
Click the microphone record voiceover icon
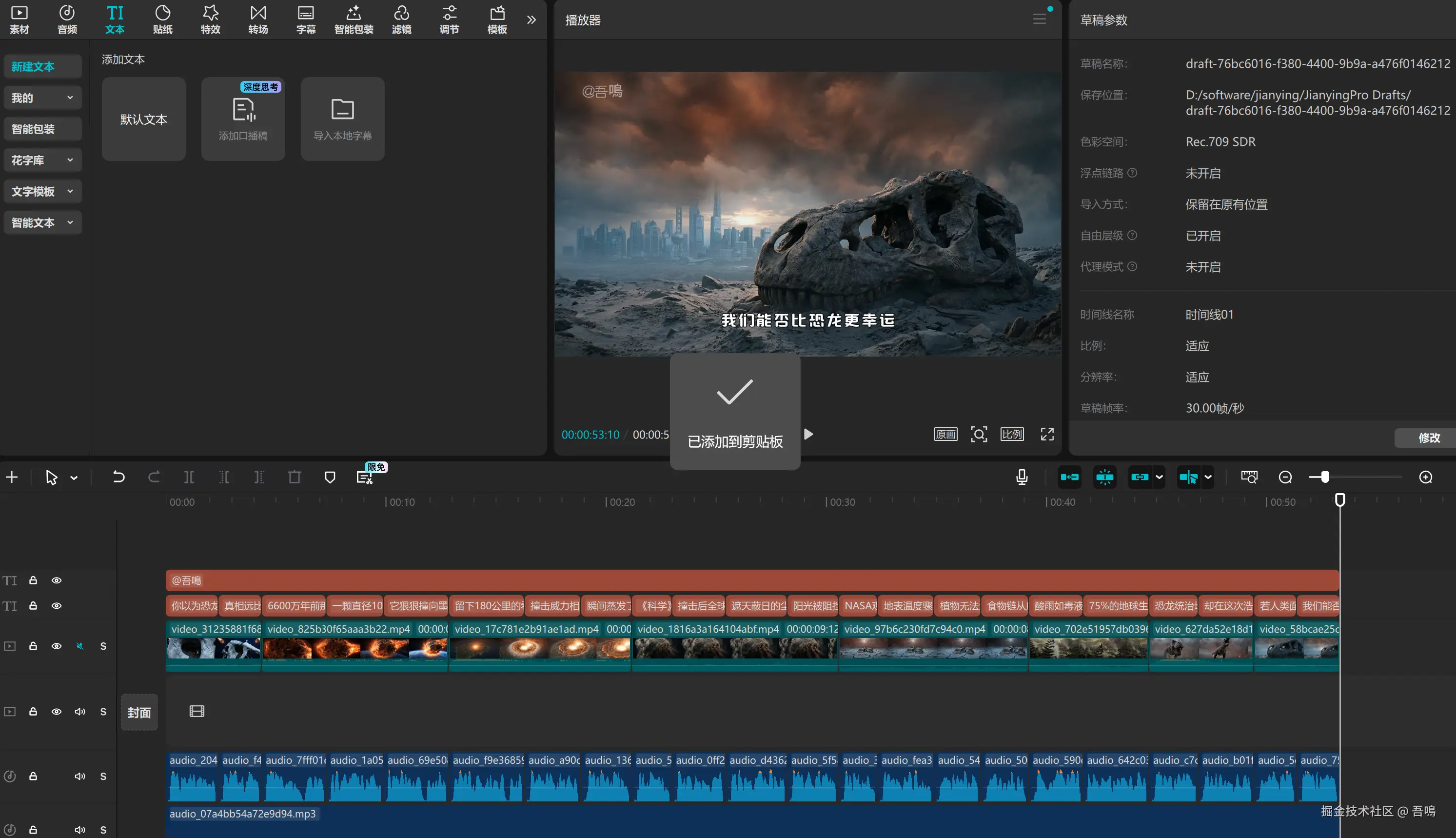(x=1022, y=477)
